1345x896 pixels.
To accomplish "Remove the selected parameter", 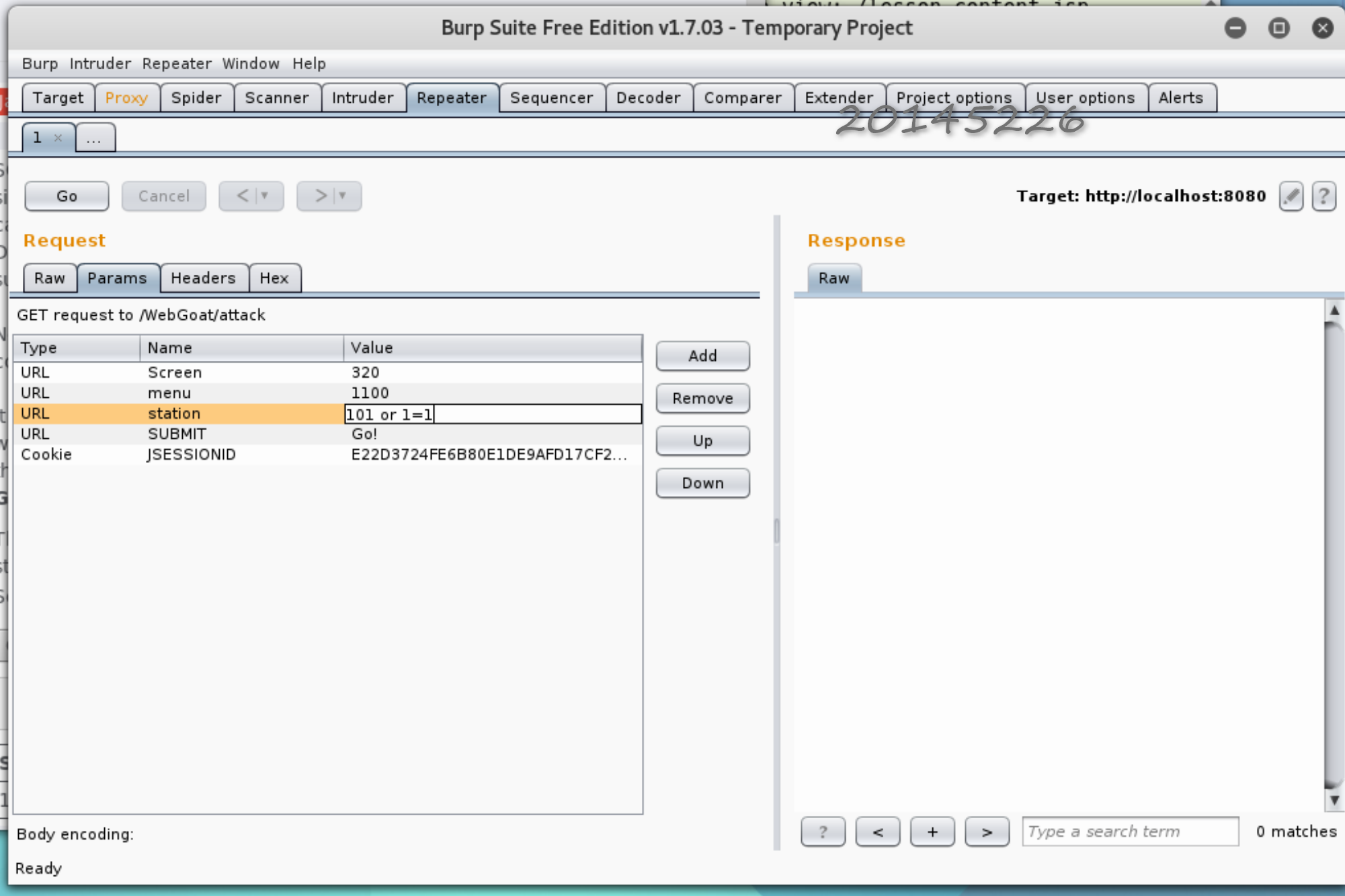I will coord(702,398).
